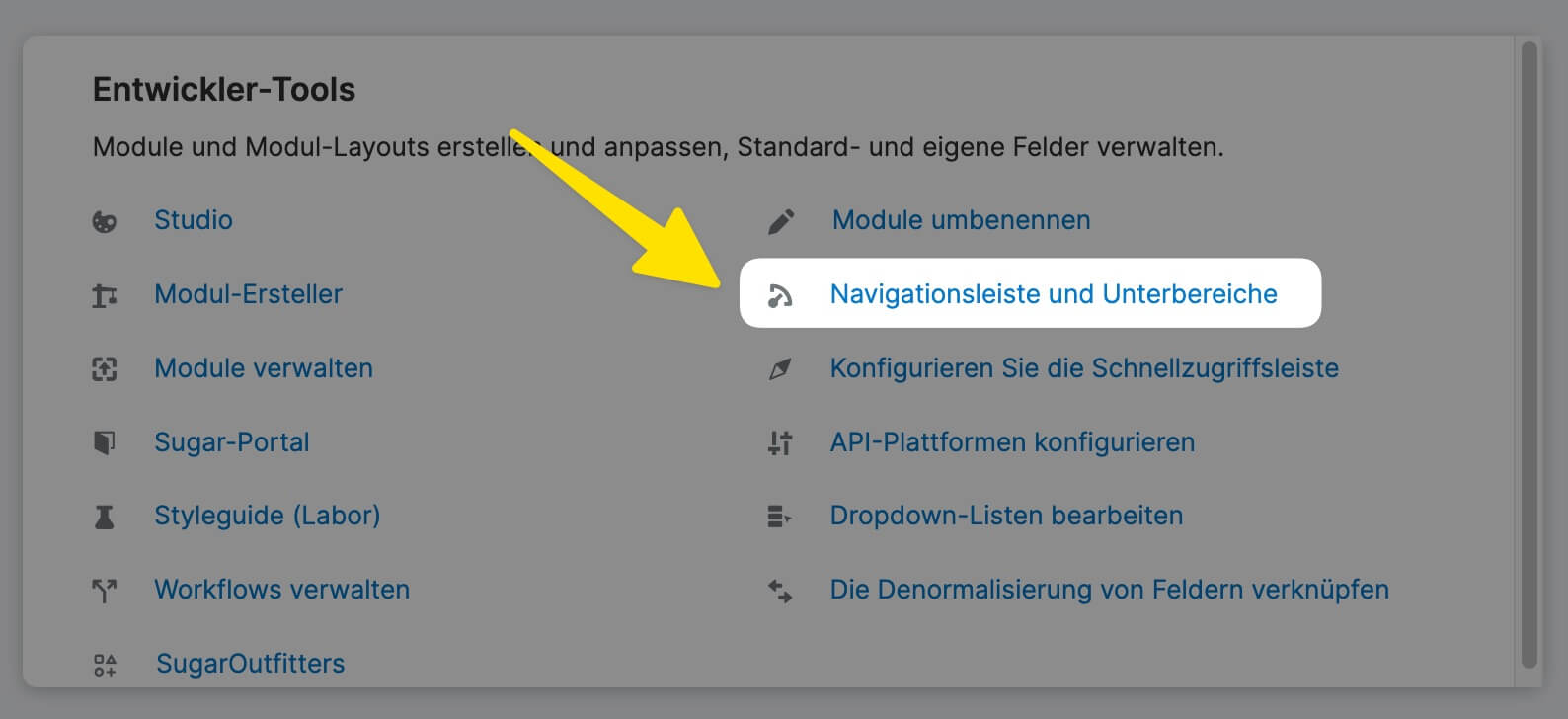The image size is (1568, 719).
Task: Open Dropdown-Listen bearbeiten
Action: point(1005,516)
